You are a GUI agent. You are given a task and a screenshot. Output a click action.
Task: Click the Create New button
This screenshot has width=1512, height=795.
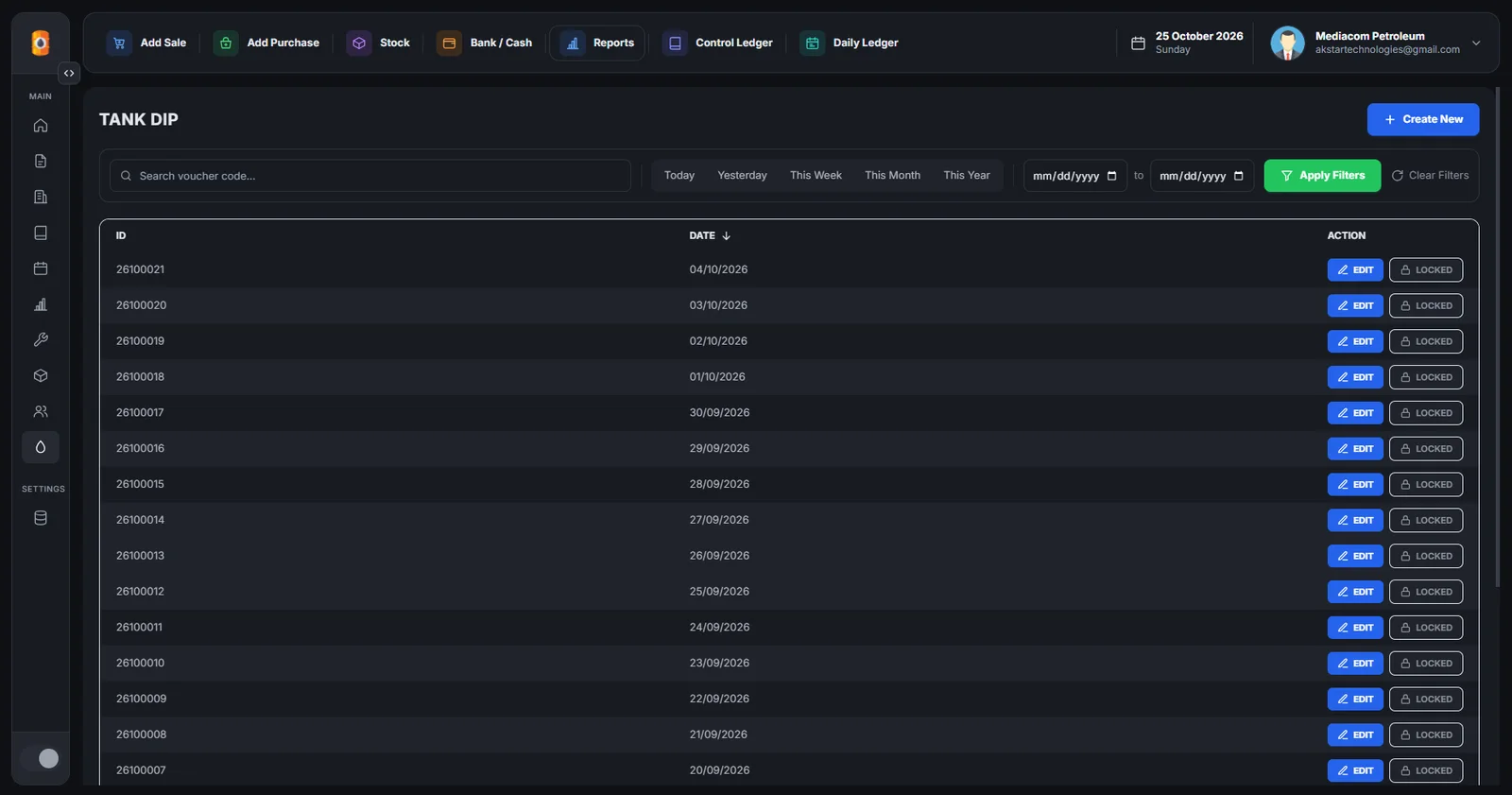point(1423,119)
